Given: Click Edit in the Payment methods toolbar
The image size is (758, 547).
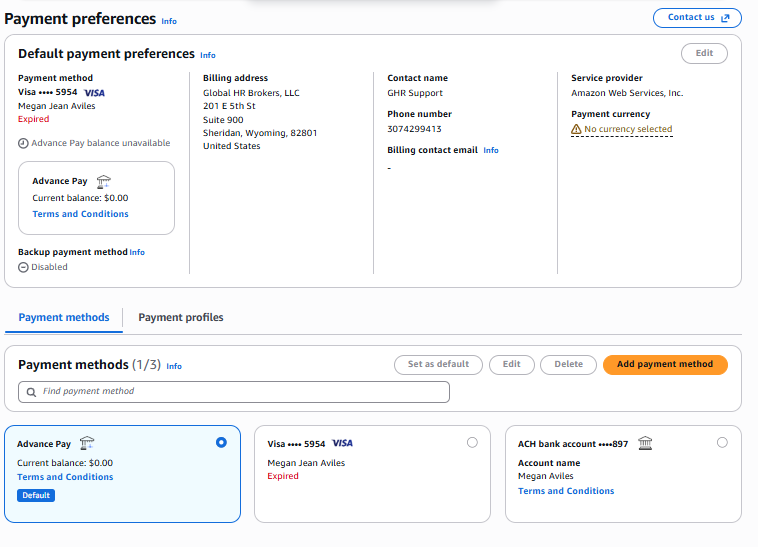Looking at the screenshot, I should click(x=511, y=364).
